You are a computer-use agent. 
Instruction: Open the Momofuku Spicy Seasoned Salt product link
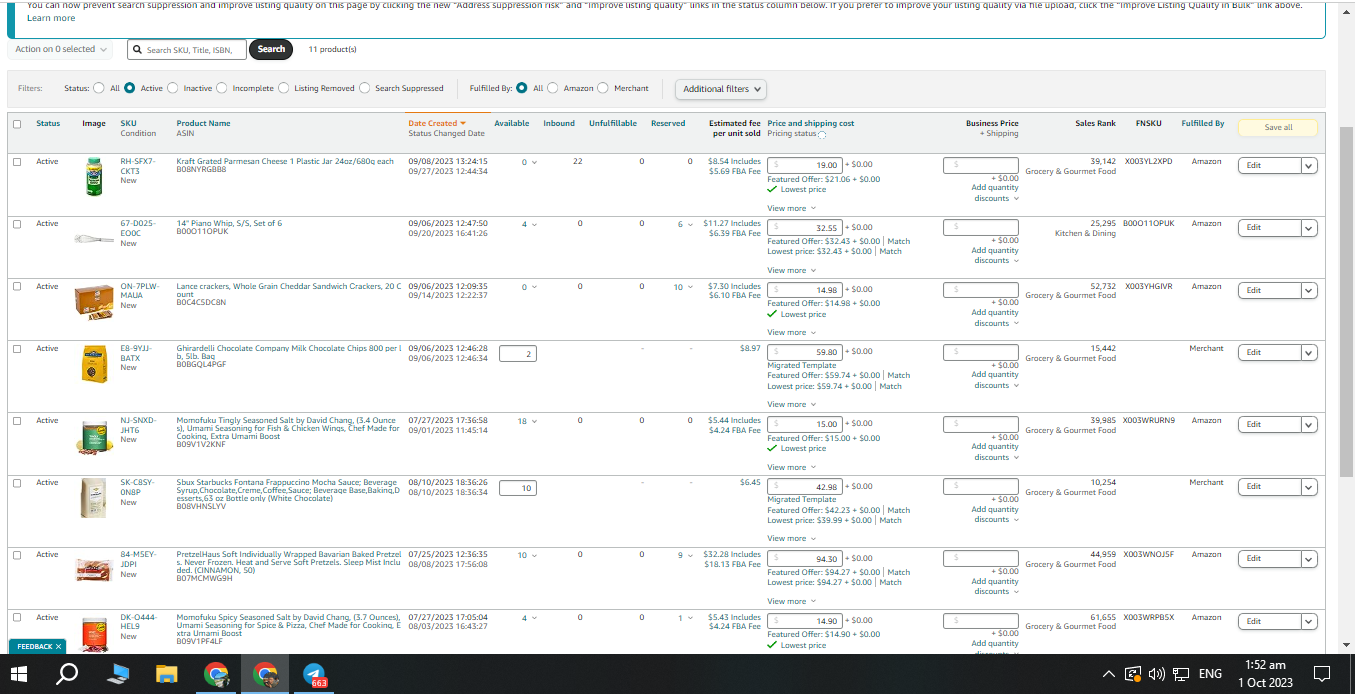288,625
